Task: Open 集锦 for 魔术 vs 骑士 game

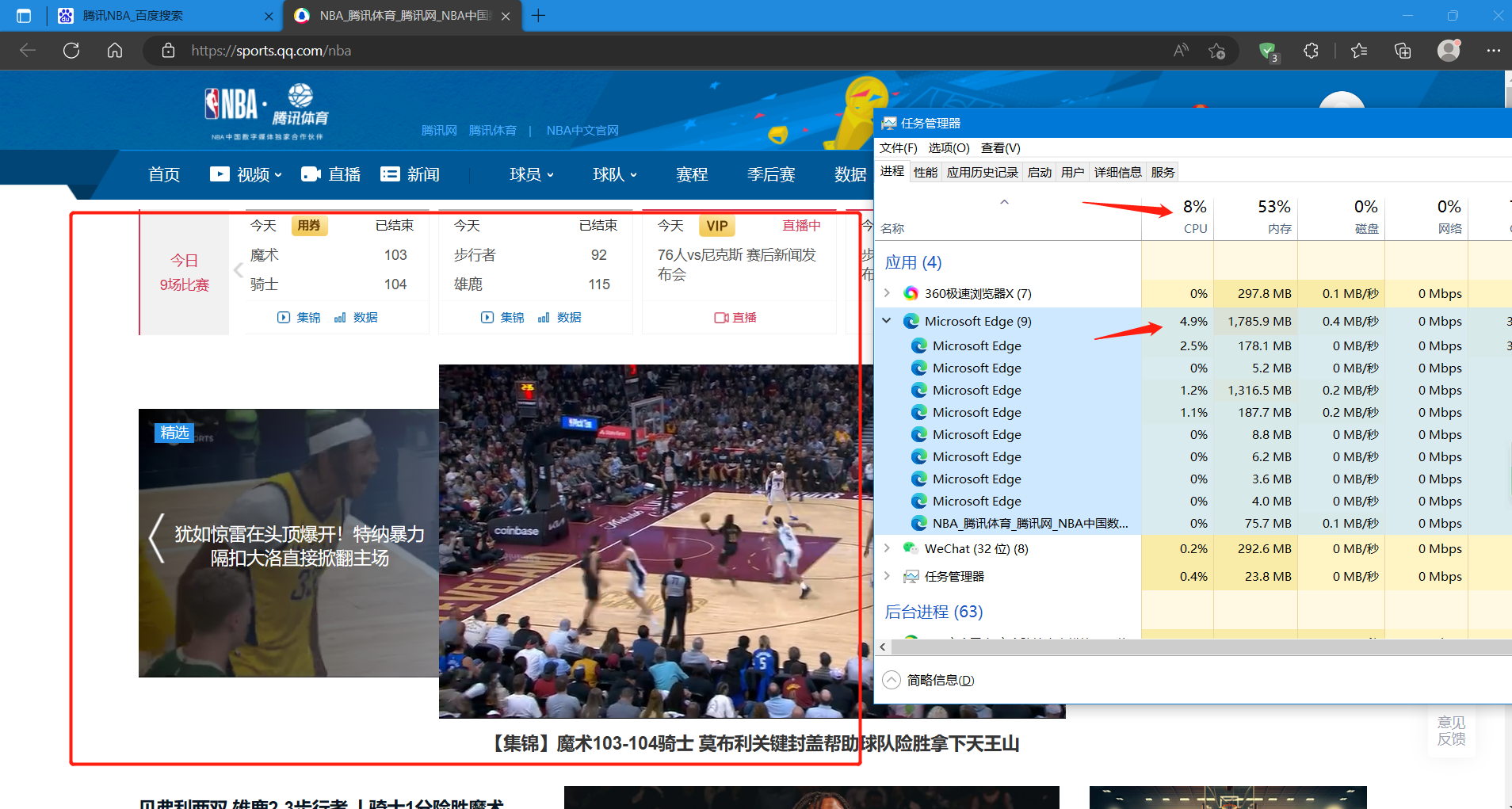Action: (x=299, y=317)
